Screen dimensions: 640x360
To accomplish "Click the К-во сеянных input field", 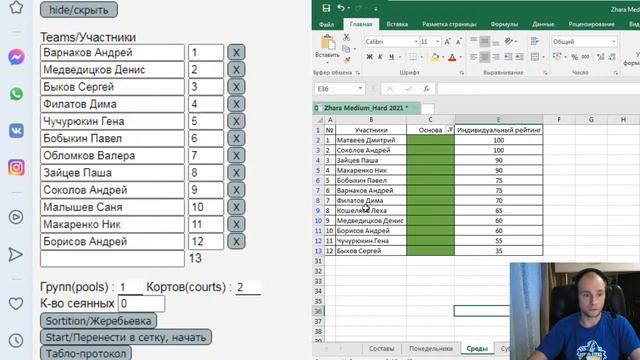I will (x=141, y=304).
